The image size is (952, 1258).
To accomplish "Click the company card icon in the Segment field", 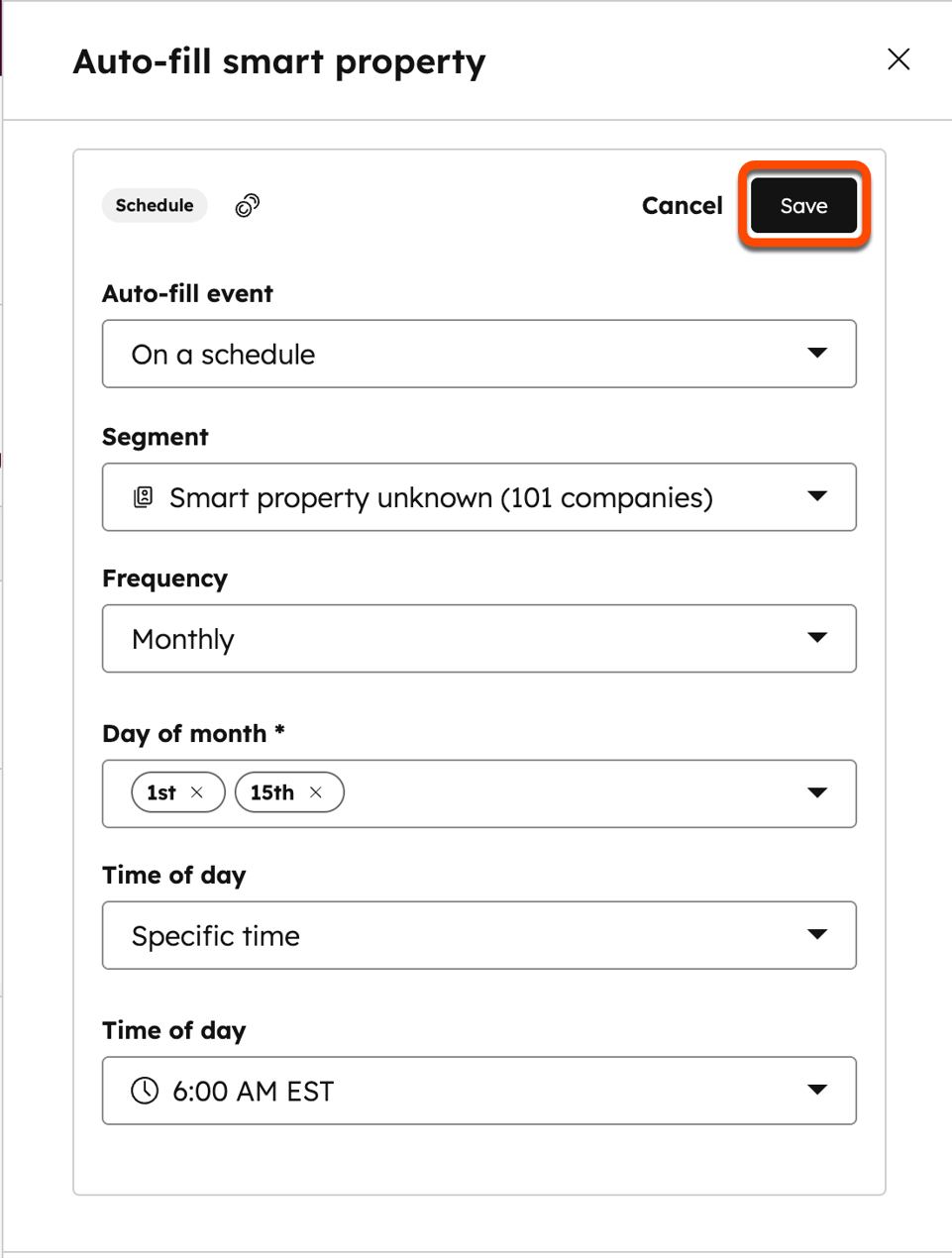I will (x=144, y=497).
